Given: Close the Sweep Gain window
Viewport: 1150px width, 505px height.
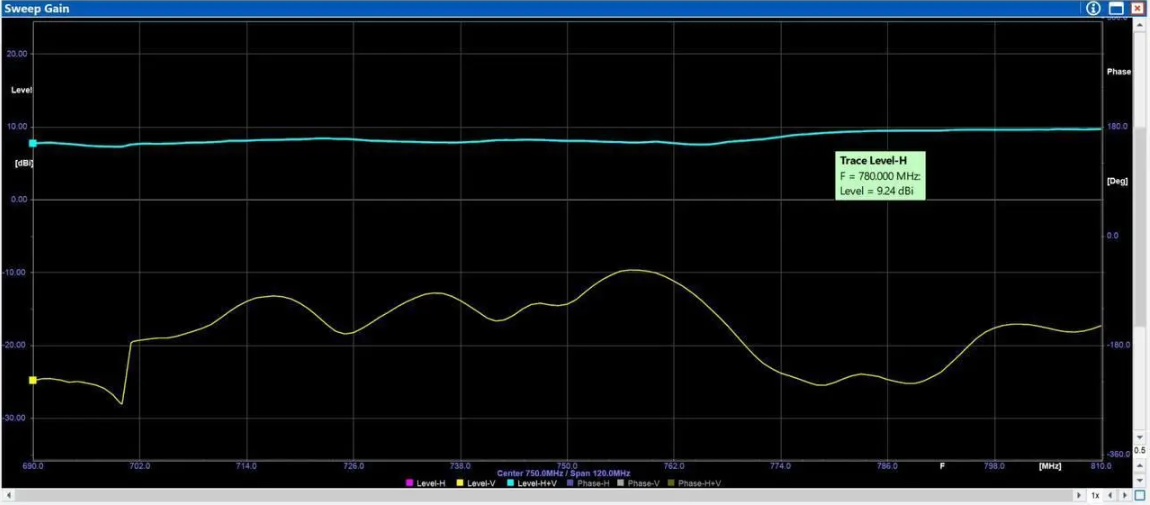Looking at the screenshot, I should 1137,8.
